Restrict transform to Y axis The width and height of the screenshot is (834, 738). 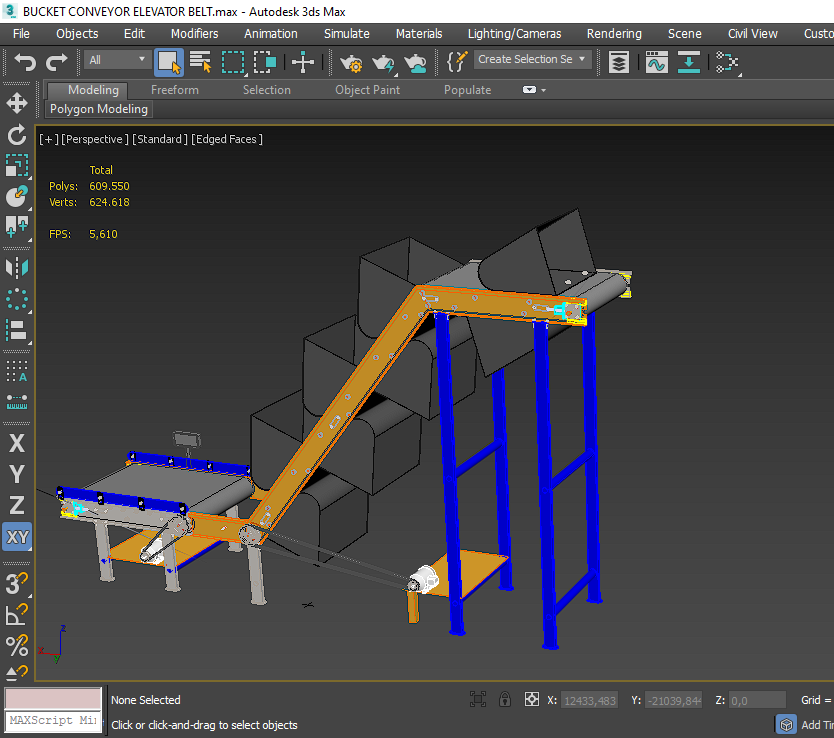16,474
